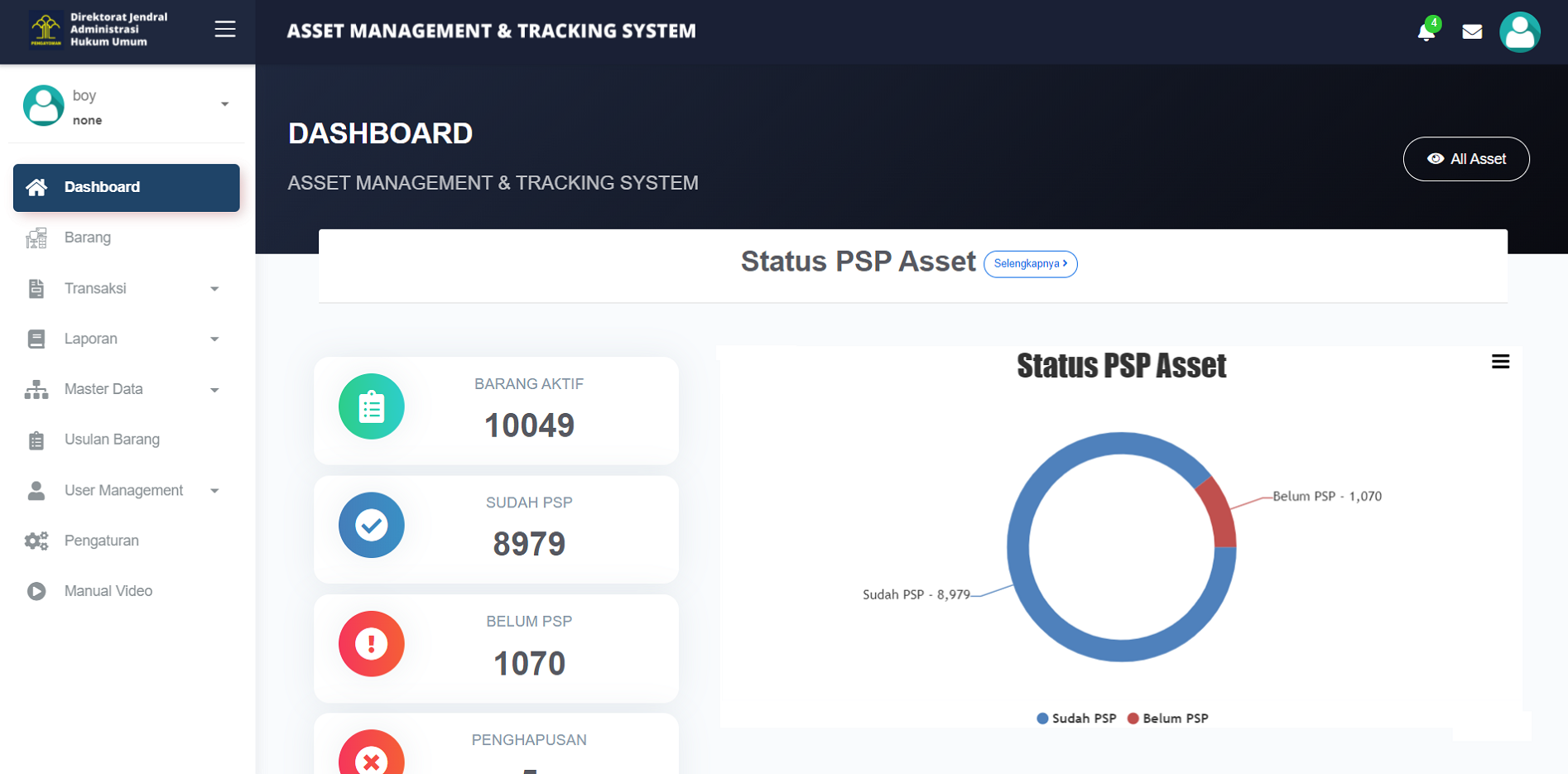The width and height of the screenshot is (1568, 774).
Task: Click the notification bell icon
Action: [1426, 32]
